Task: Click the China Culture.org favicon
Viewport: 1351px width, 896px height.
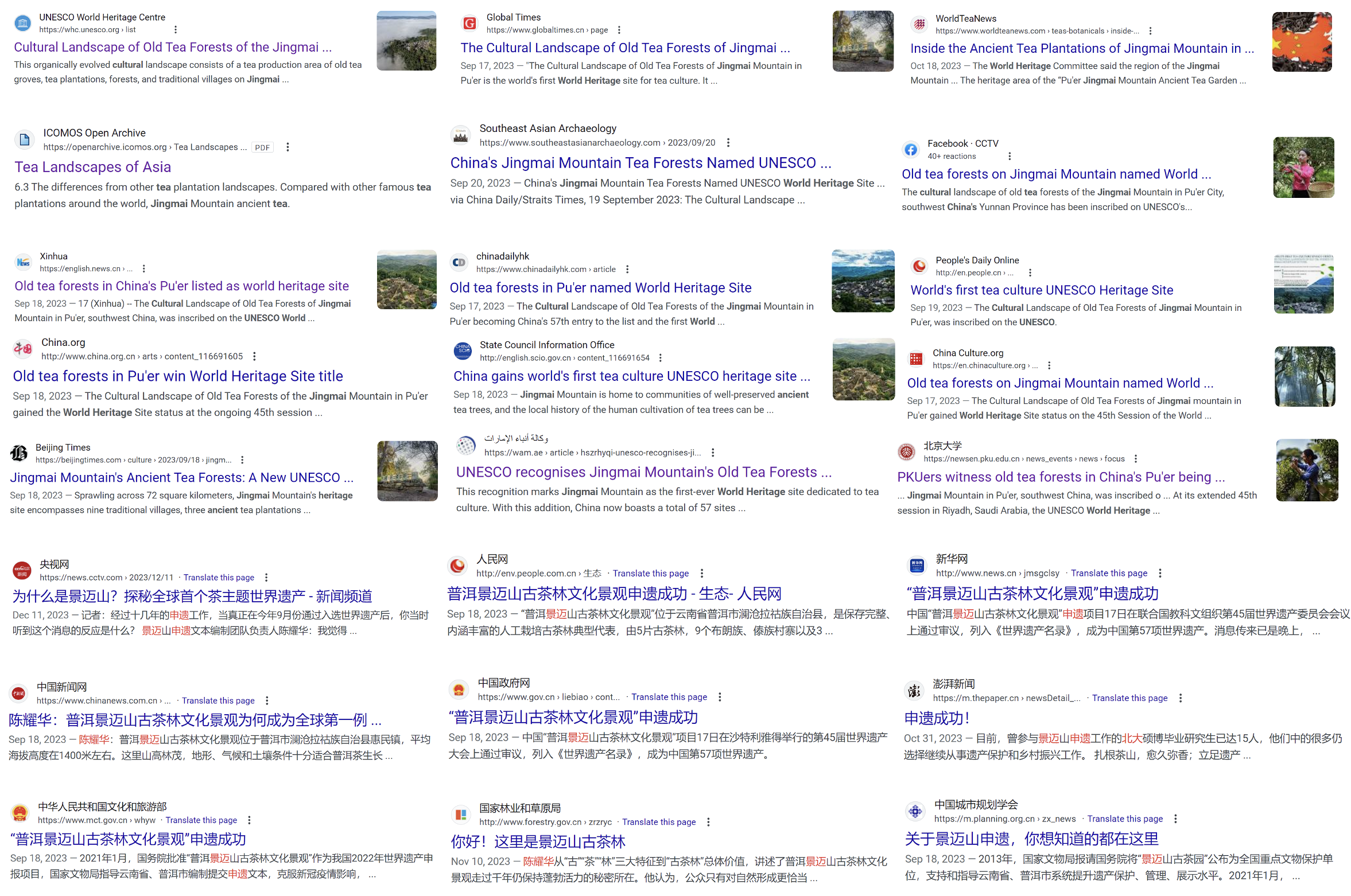Action: pyautogui.click(x=916, y=359)
